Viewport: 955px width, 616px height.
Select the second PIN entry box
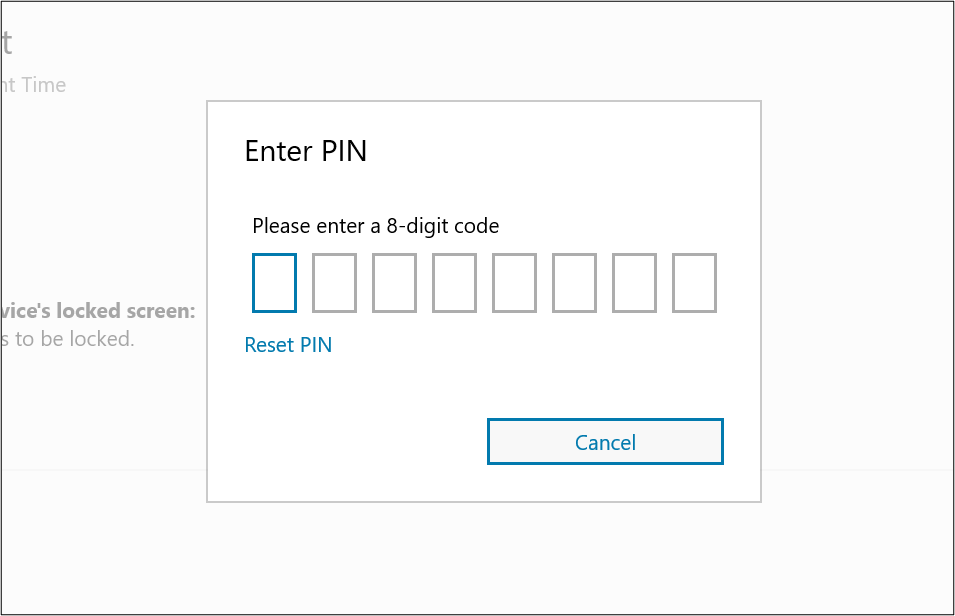tap(334, 283)
